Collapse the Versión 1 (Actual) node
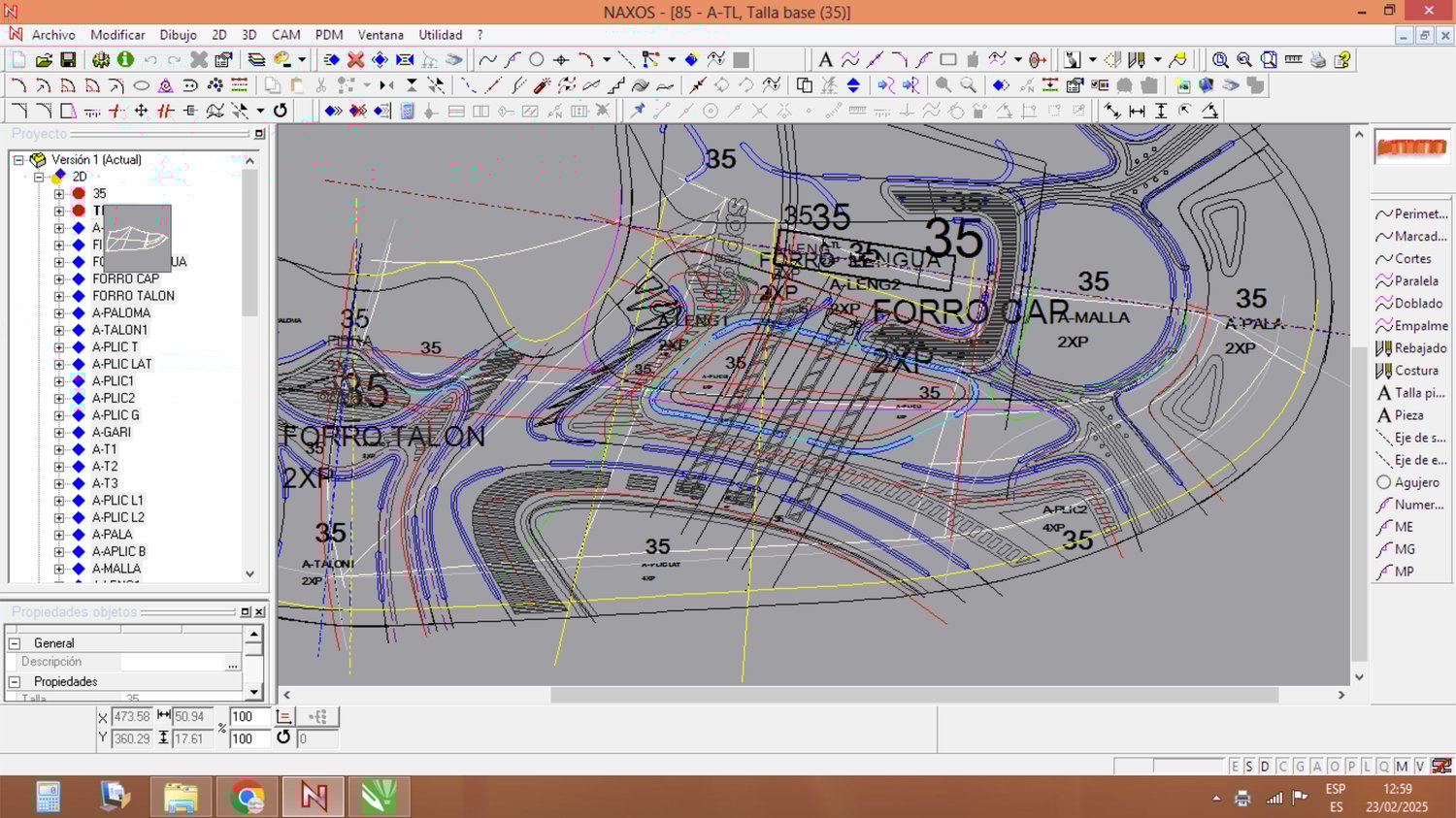 click(18, 160)
